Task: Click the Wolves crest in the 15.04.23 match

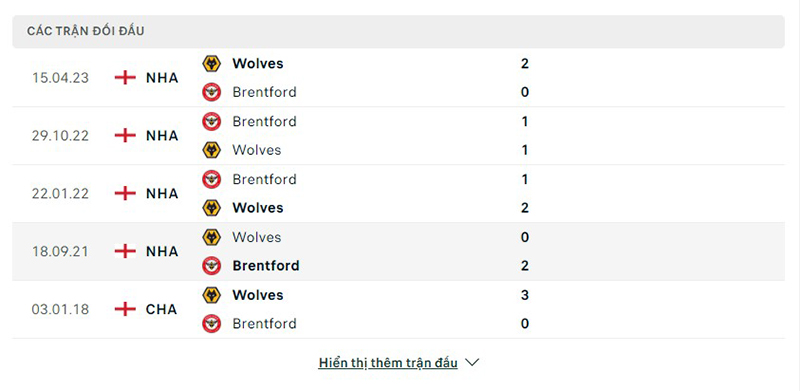Action: (x=211, y=64)
